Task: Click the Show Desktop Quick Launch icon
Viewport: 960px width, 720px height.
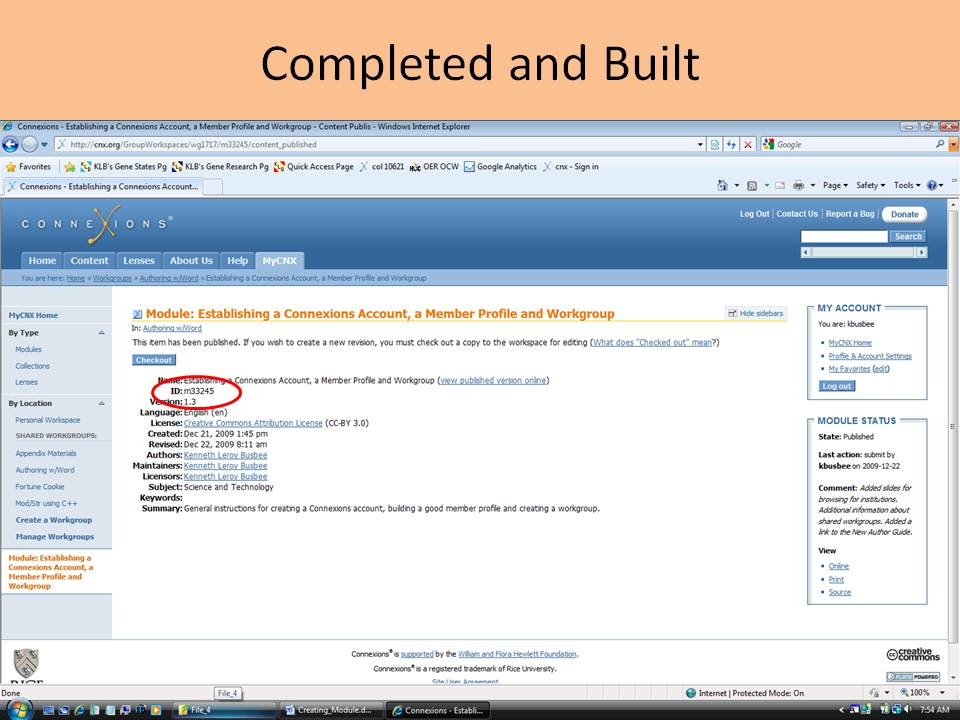Action: [49, 710]
